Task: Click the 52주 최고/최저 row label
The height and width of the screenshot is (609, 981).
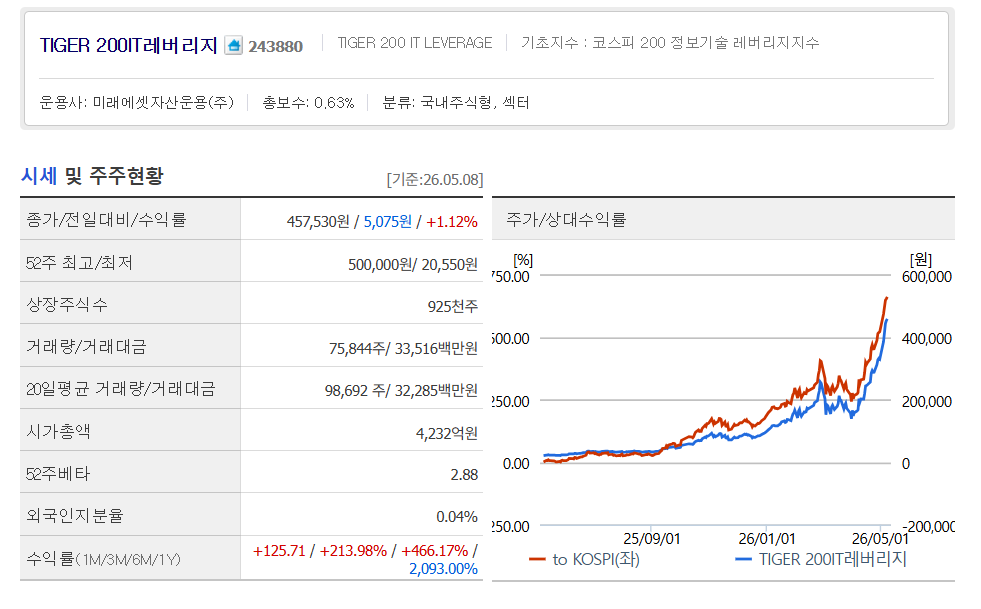Action: 79,263
